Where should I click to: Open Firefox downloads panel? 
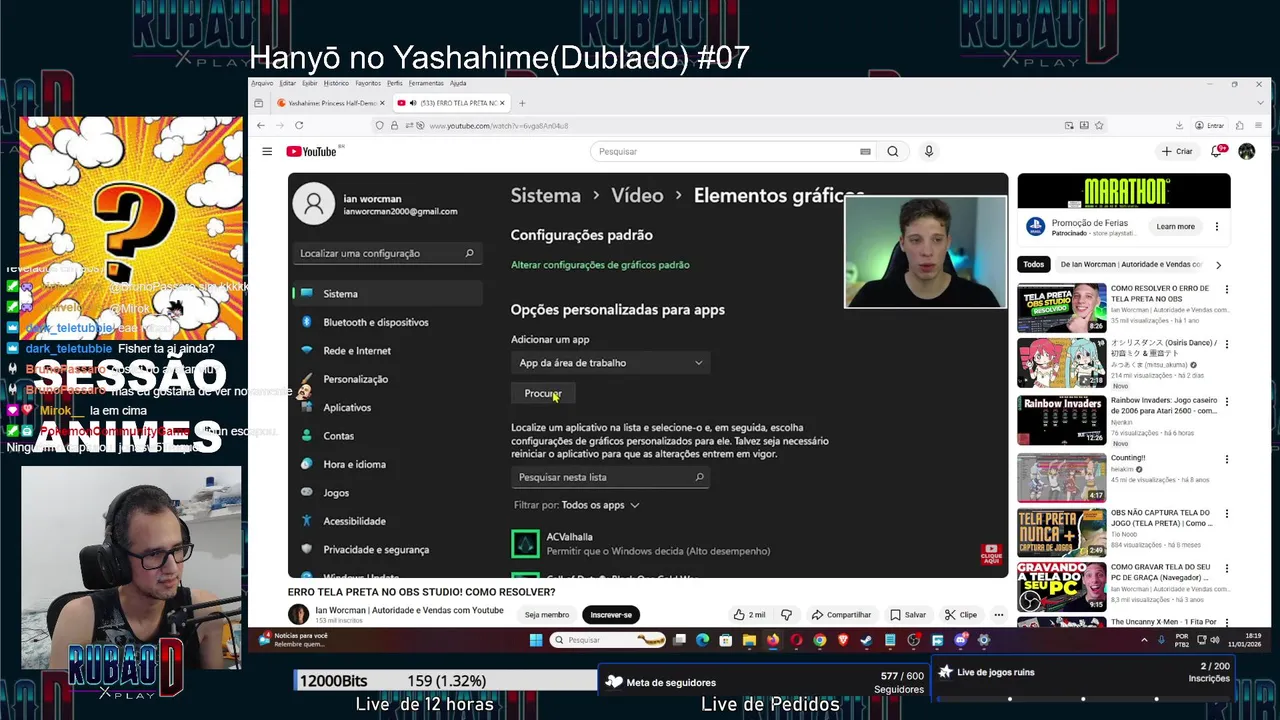coord(1179,125)
